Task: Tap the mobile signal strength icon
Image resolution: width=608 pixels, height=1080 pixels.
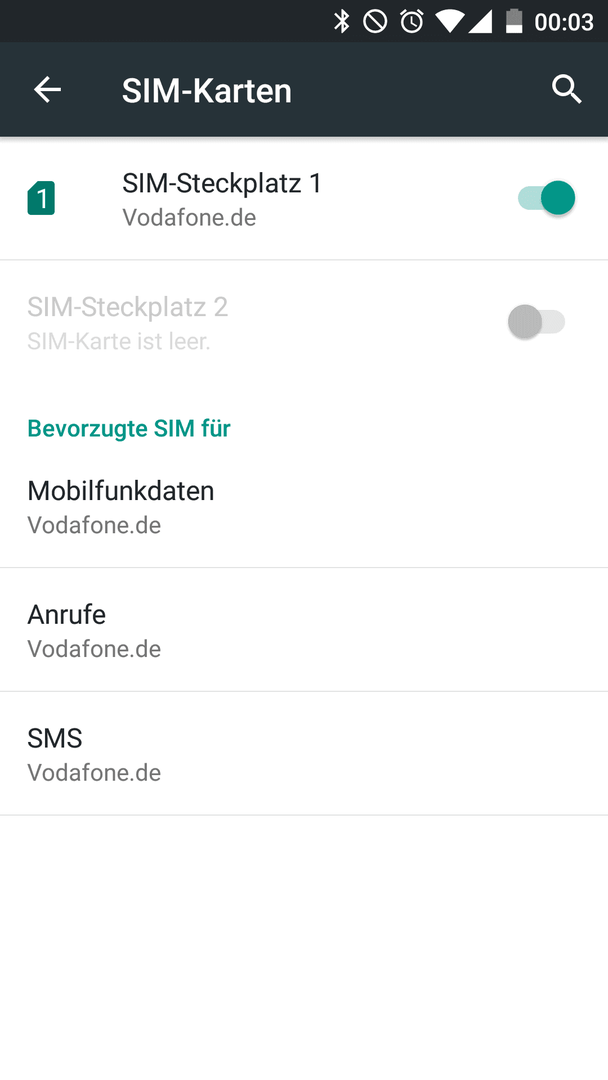Action: pyautogui.click(x=480, y=21)
